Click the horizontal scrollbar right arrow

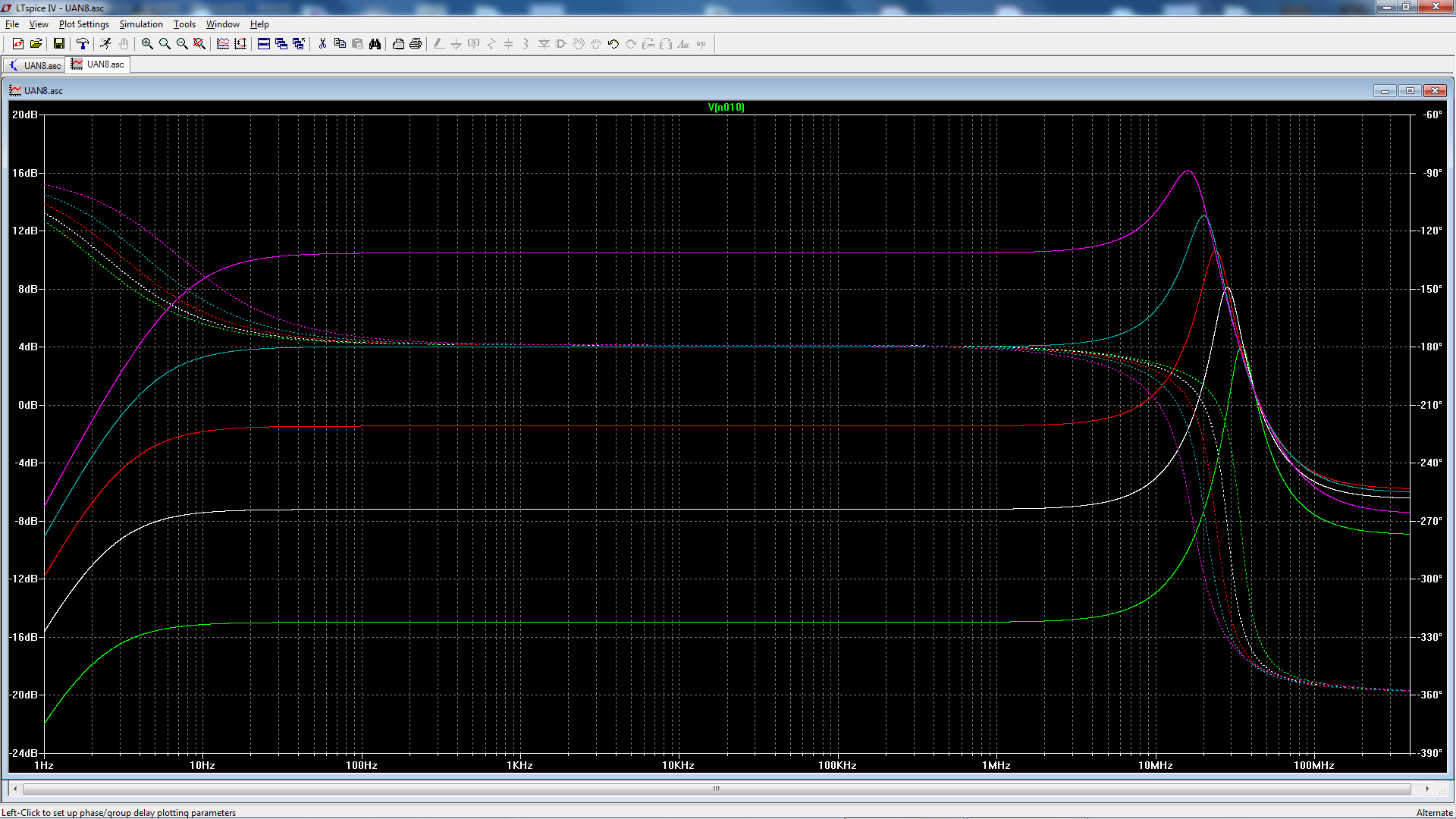point(1427,789)
